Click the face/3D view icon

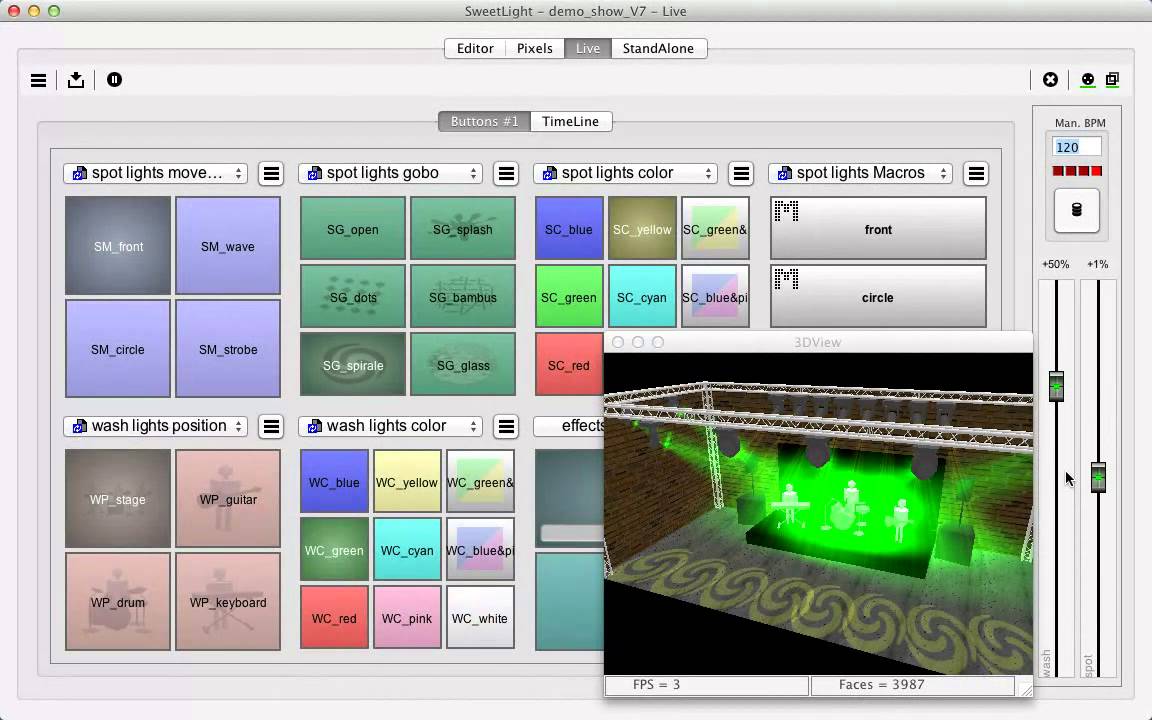pyautogui.click(x=1087, y=79)
